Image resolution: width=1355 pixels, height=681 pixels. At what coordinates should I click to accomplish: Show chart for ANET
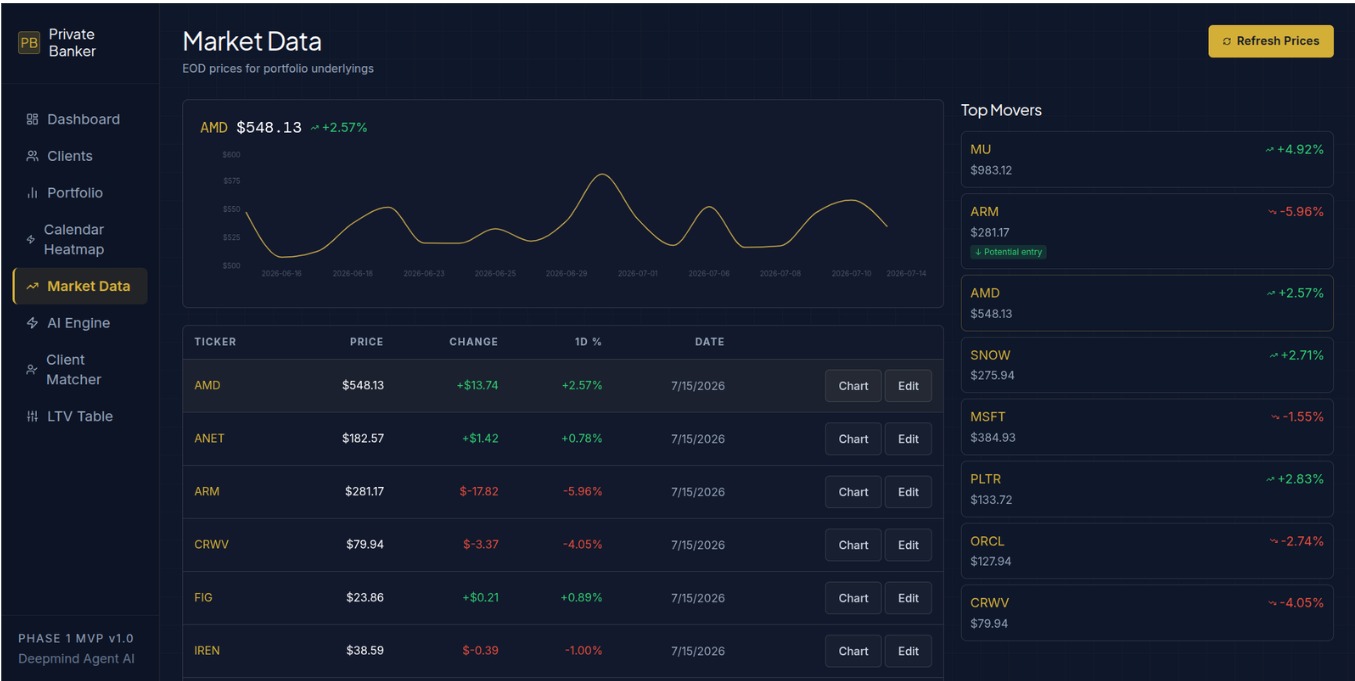(x=853, y=439)
